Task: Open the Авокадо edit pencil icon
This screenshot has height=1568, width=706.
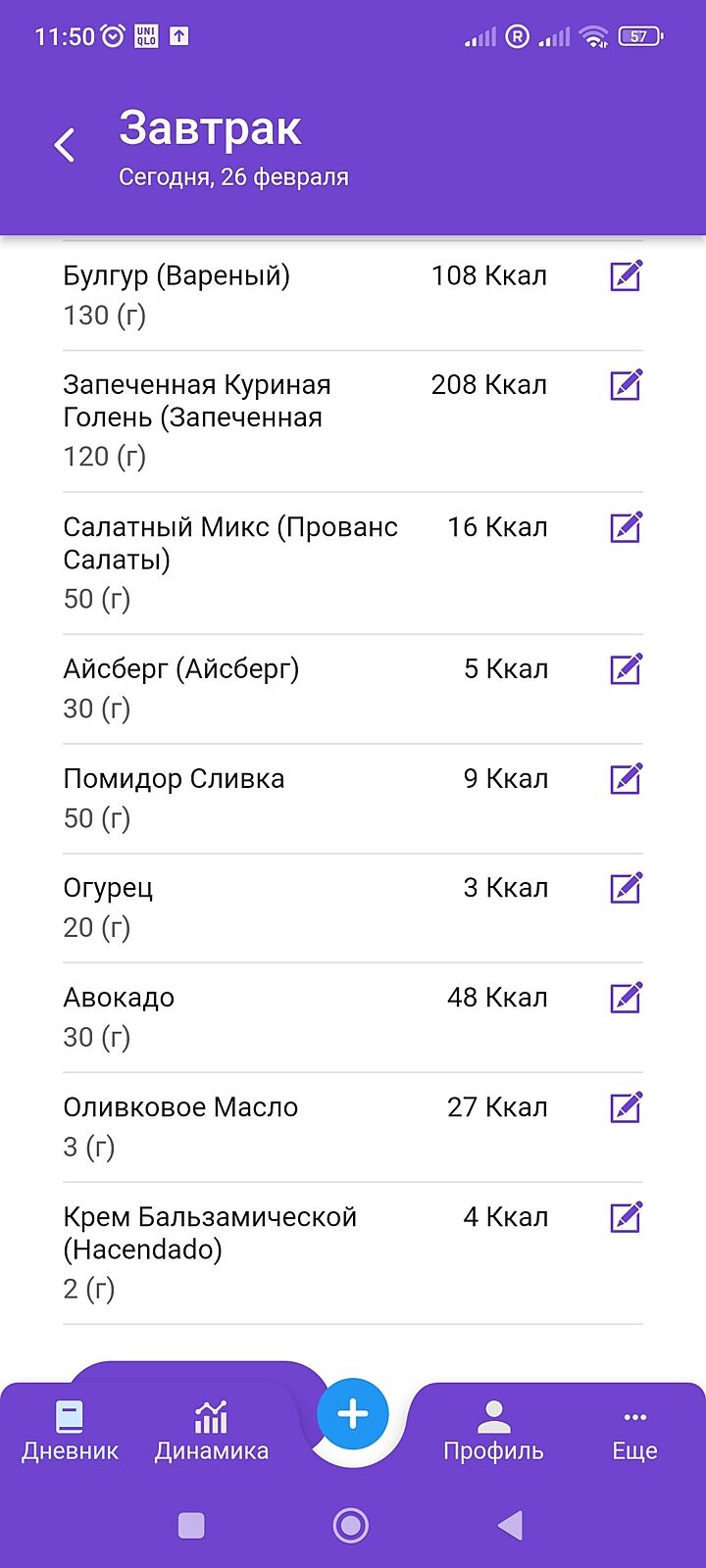Action: (626, 998)
